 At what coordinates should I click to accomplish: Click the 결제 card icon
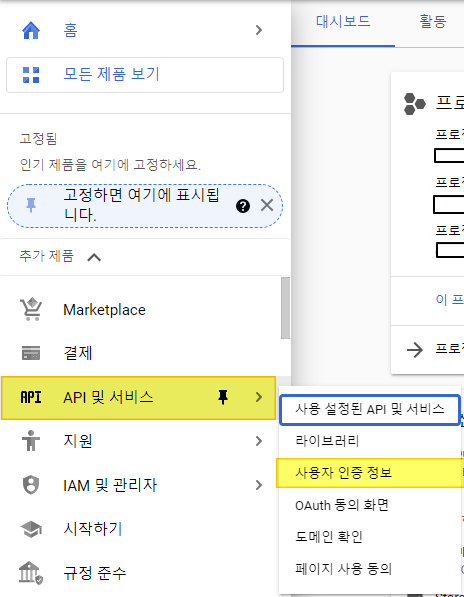(x=31, y=353)
